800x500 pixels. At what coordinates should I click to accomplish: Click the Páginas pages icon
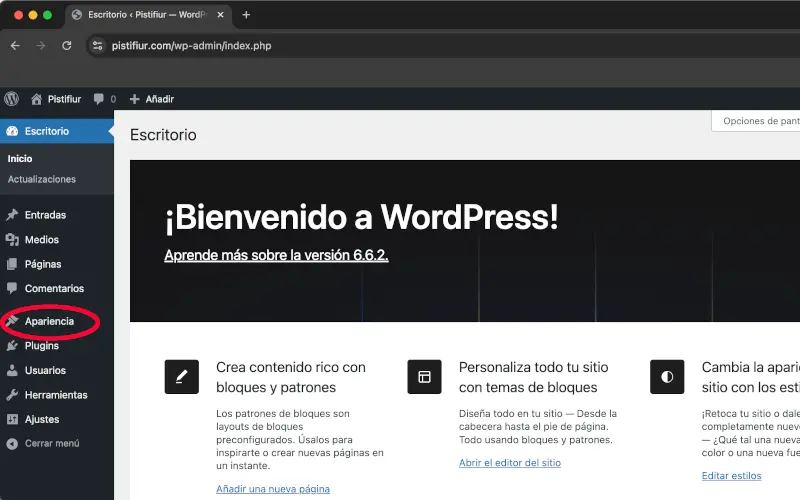(12, 264)
